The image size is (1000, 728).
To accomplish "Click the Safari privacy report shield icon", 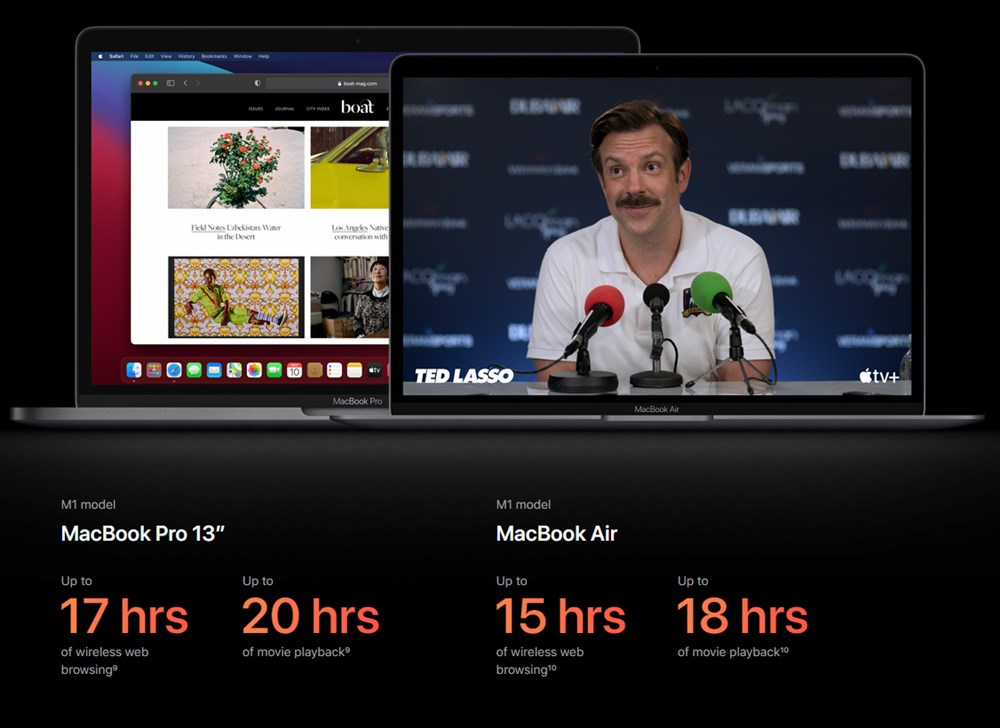I will tap(258, 83).
